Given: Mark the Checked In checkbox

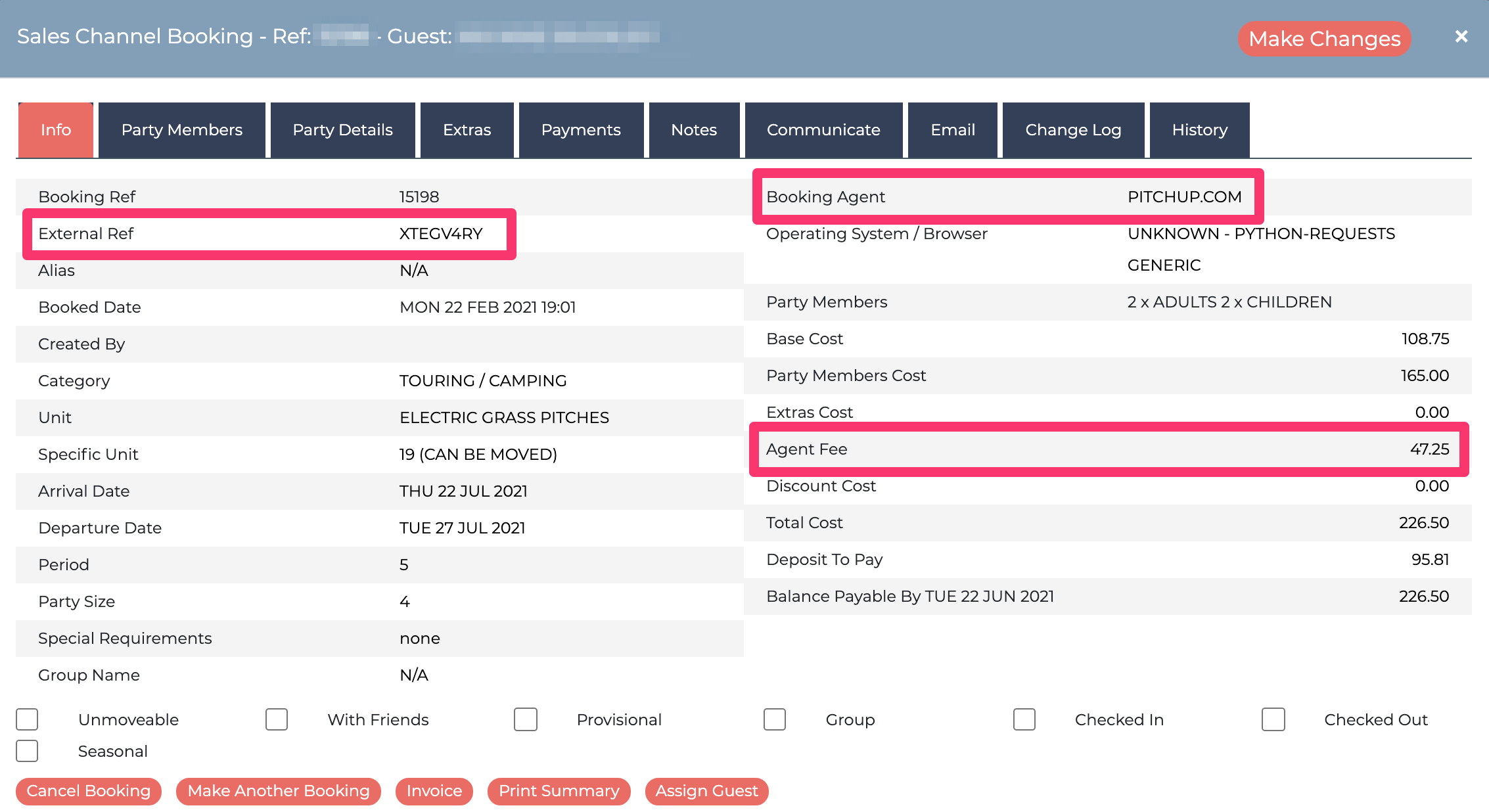Looking at the screenshot, I should (1024, 719).
